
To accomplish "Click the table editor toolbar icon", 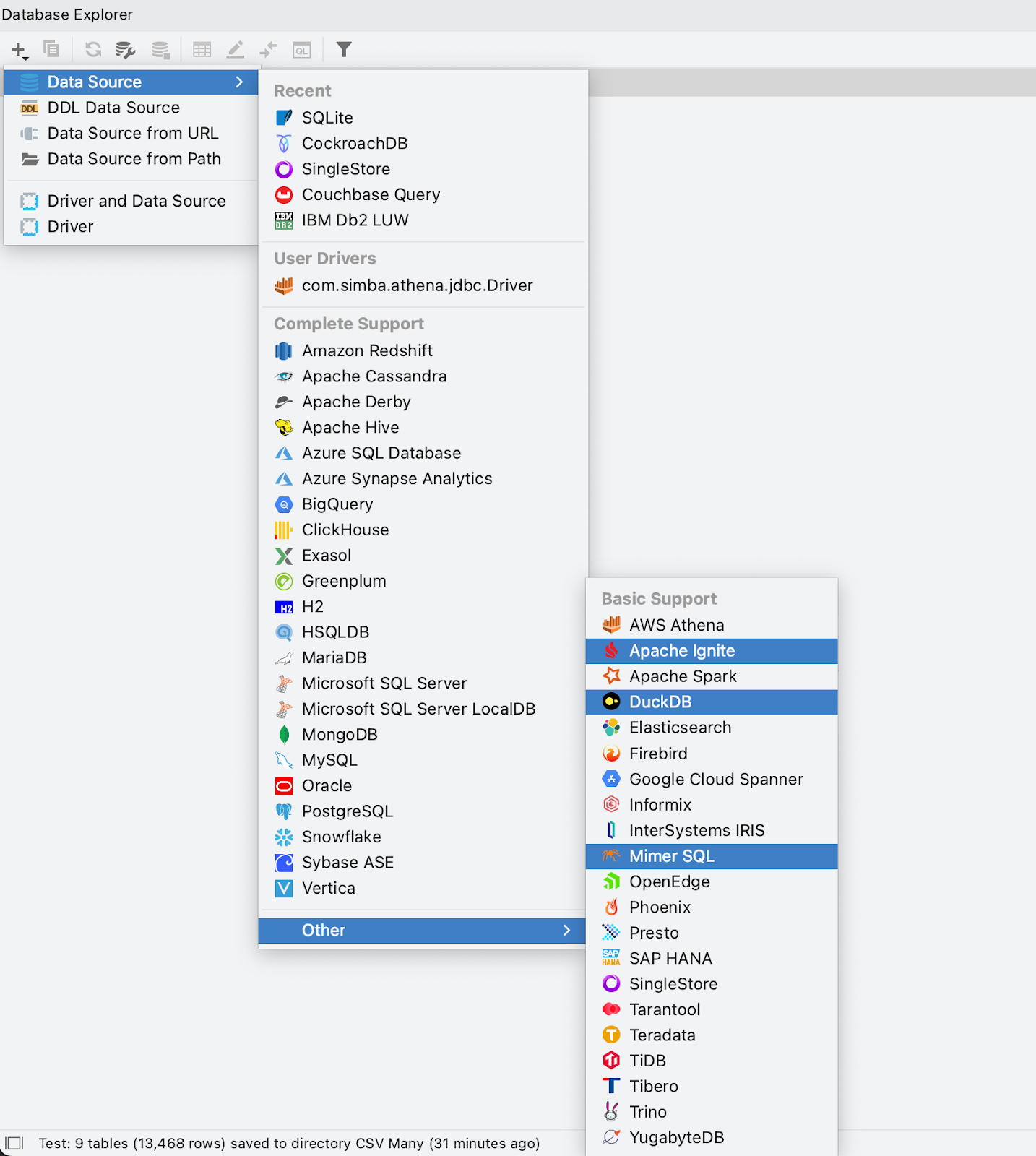I will [202, 50].
